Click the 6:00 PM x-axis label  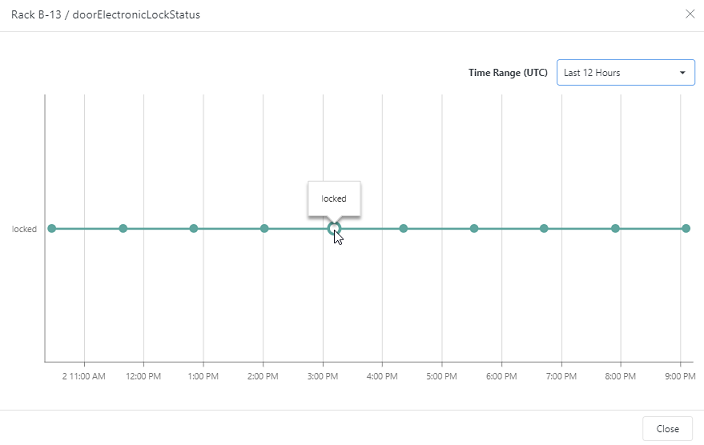coord(501,376)
